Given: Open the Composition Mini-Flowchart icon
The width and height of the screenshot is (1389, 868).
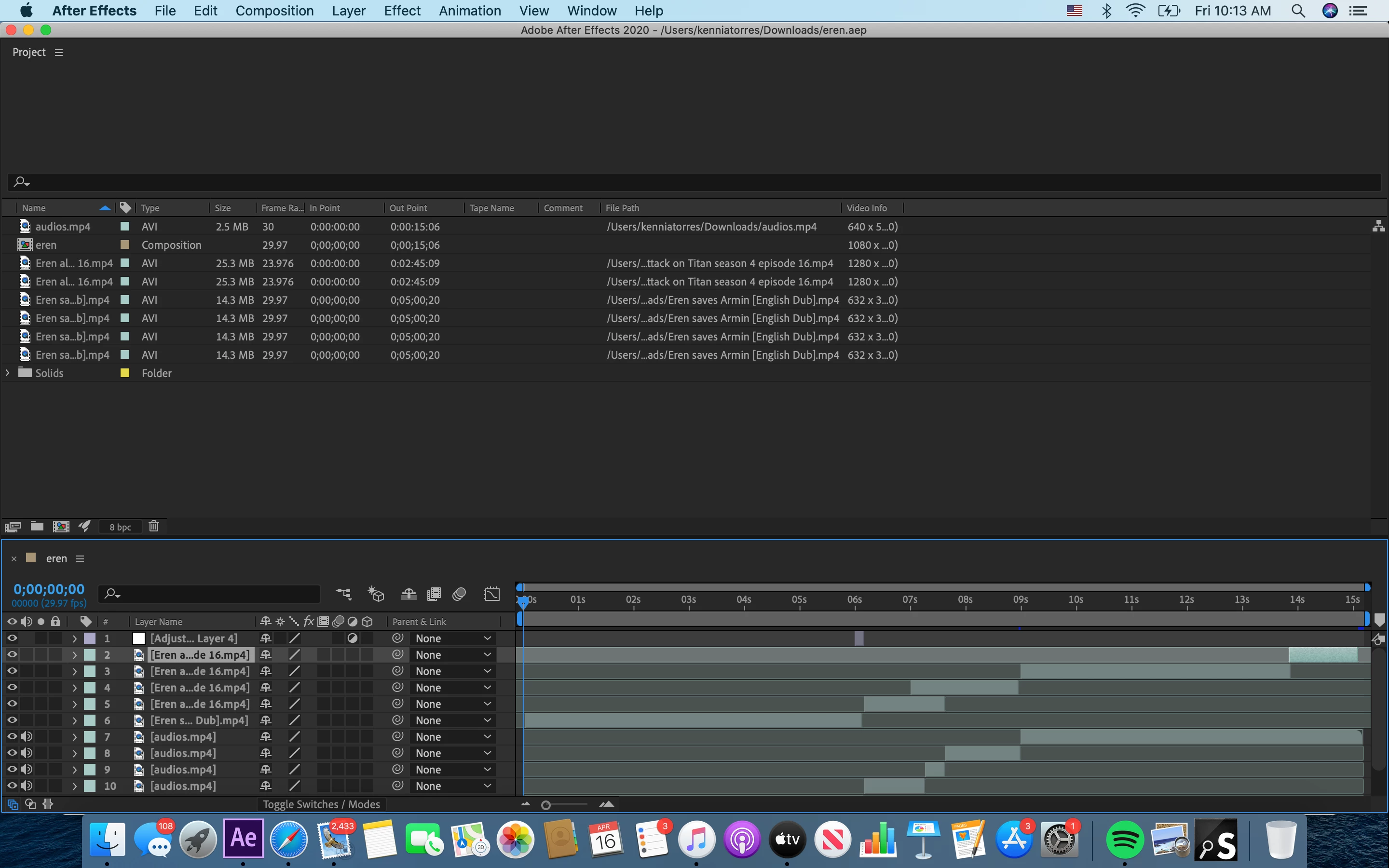Looking at the screenshot, I should pyautogui.click(x=343, y=594).
